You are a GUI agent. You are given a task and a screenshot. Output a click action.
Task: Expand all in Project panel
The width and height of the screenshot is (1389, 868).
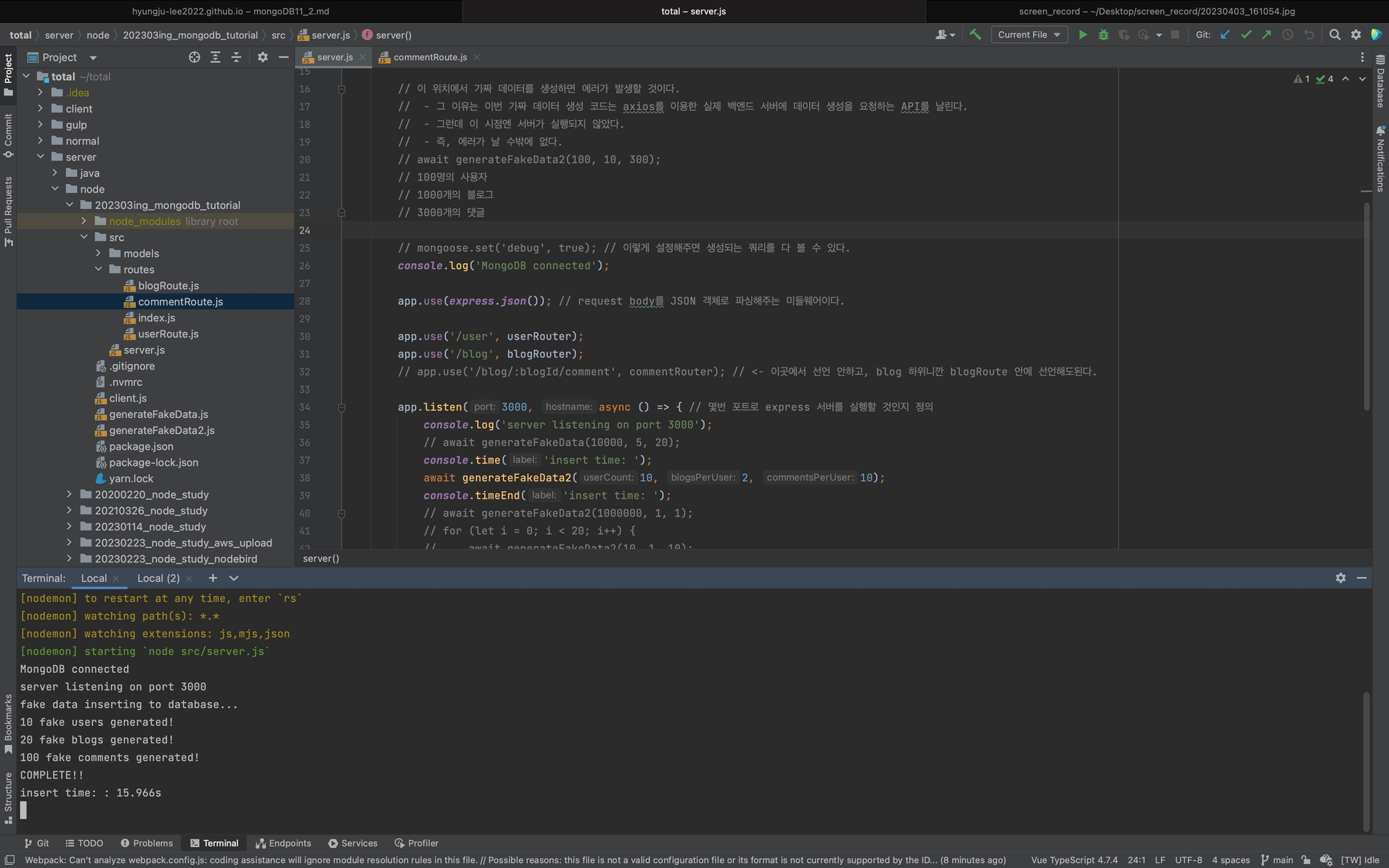pyautogui.click(x=215, y=57)
